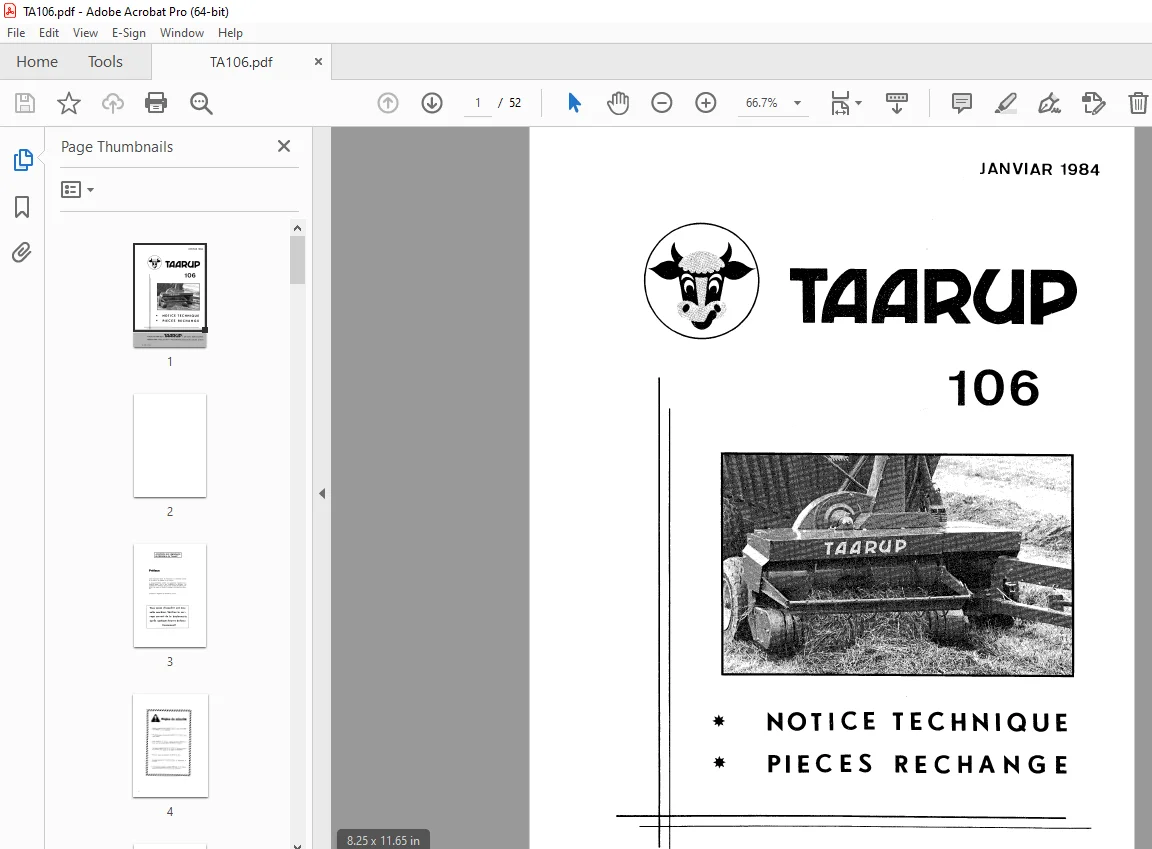Click the Delete trash icon
The image size is (1152, 849).
(1138, 103)
